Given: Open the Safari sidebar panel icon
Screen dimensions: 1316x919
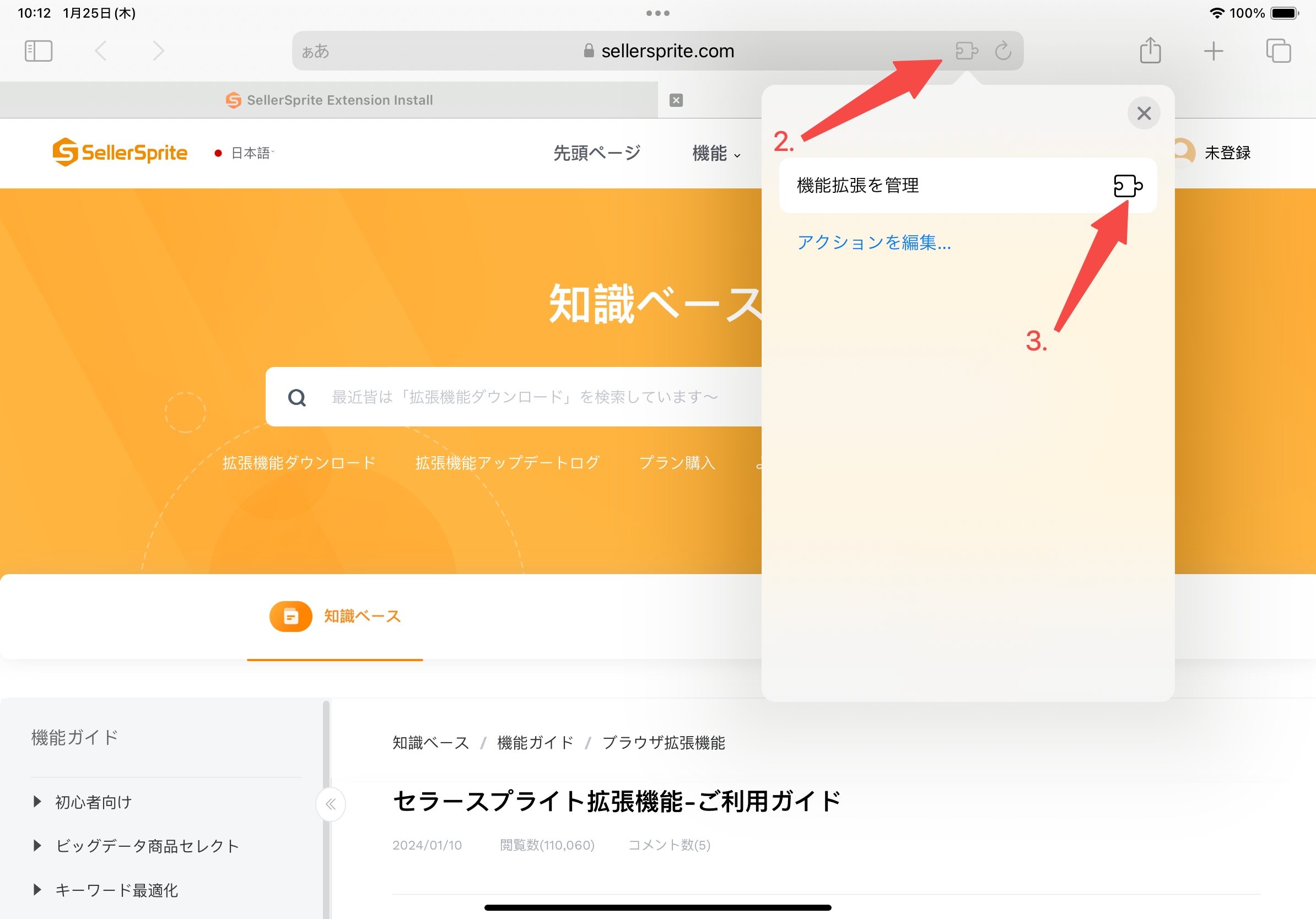Looking at the screenshot, I should [x=39, y=51].
